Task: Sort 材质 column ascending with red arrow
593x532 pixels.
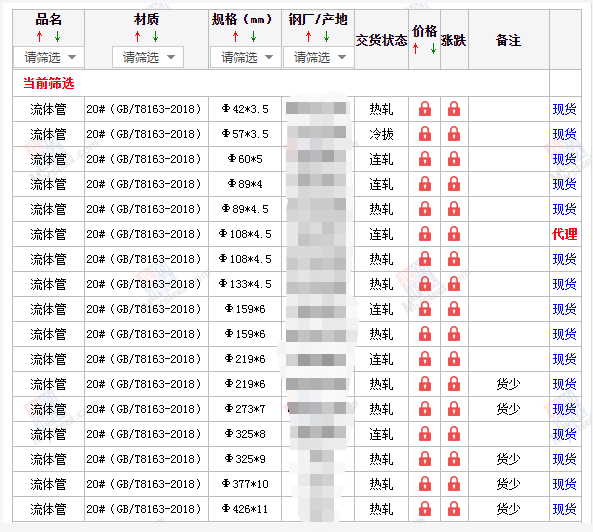Action: tap(137, 37)
